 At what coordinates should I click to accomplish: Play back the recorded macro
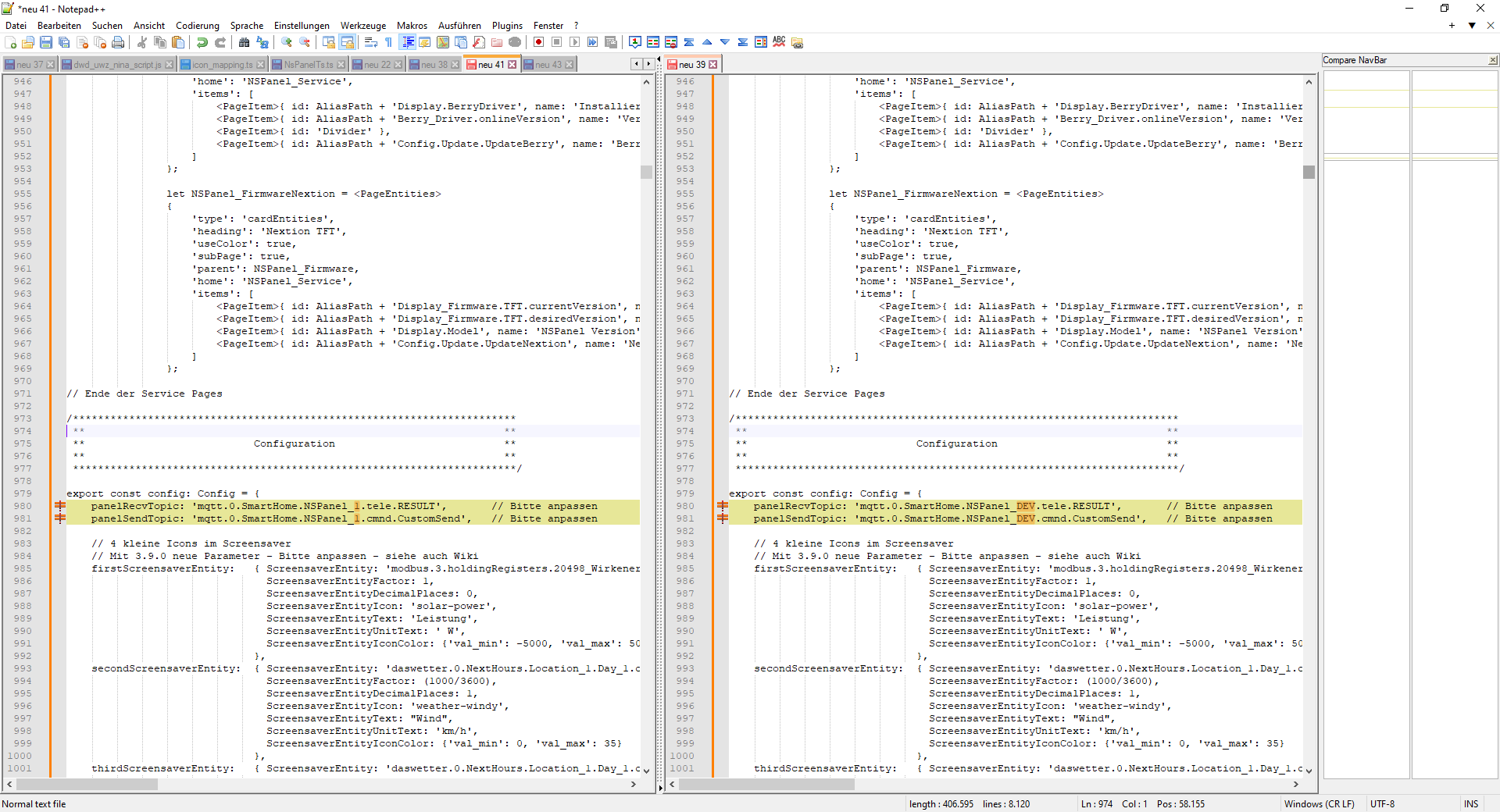[574, 42]
